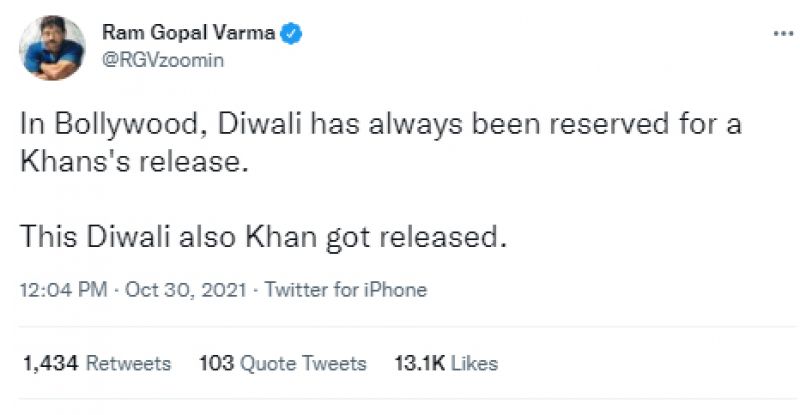Click the word "iPhone" in the source label
The width and height of the screenshot is (800, 415).
(x=393, y=290)
